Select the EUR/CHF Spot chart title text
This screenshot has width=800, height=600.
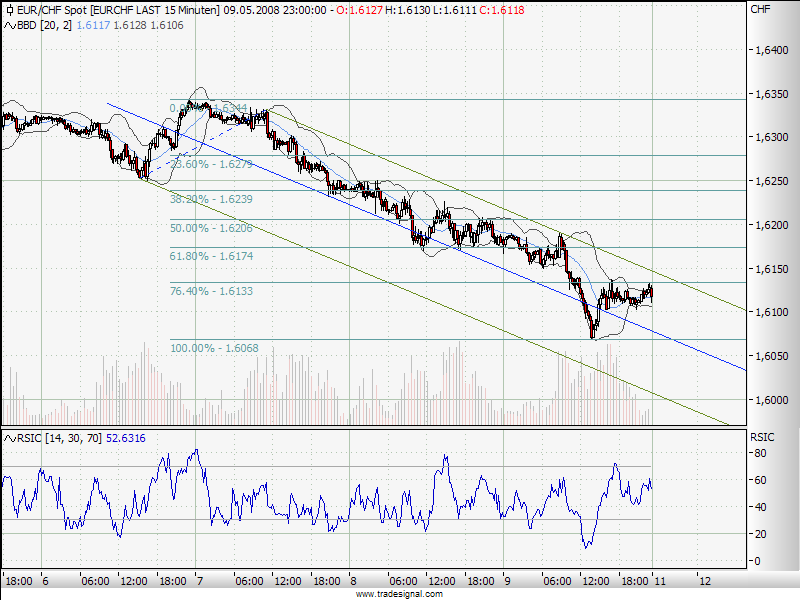click(53, 10)
